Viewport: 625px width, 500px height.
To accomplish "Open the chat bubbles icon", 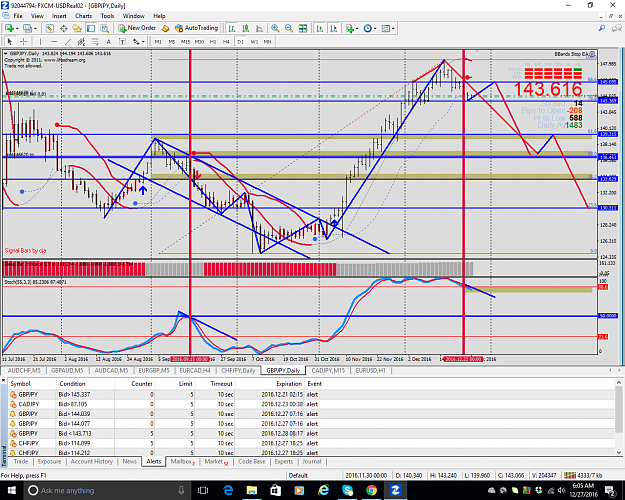I will point(617,28).
